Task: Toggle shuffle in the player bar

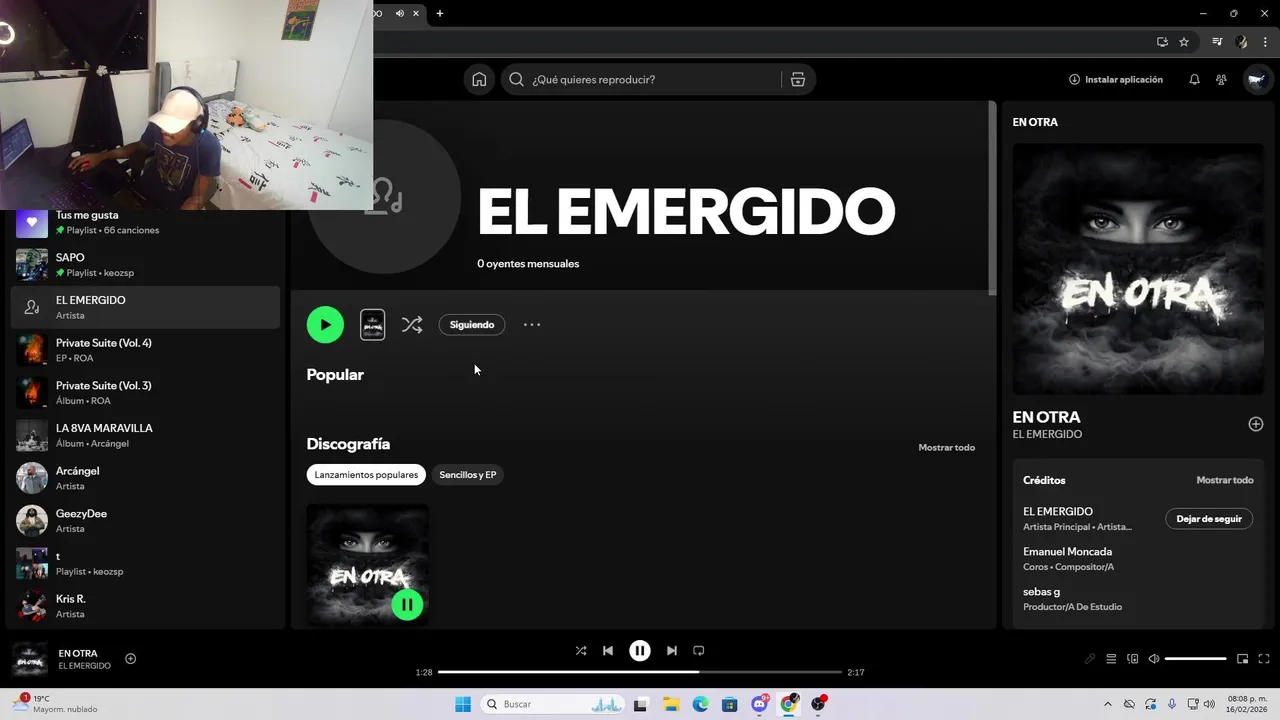Action: pos(581,650)
